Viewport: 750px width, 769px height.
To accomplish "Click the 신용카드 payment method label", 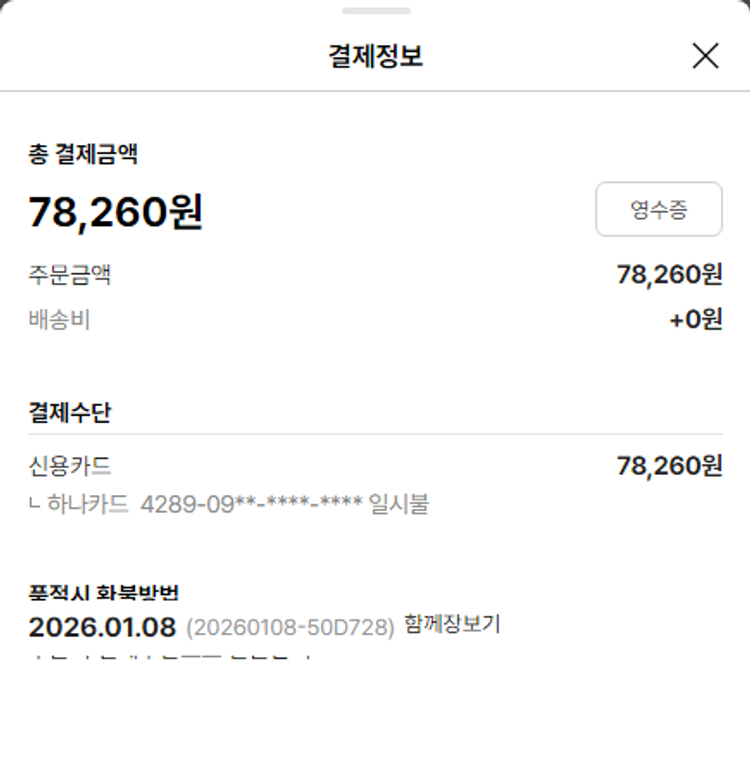I will pyautogui.click(x=69, y=466).
